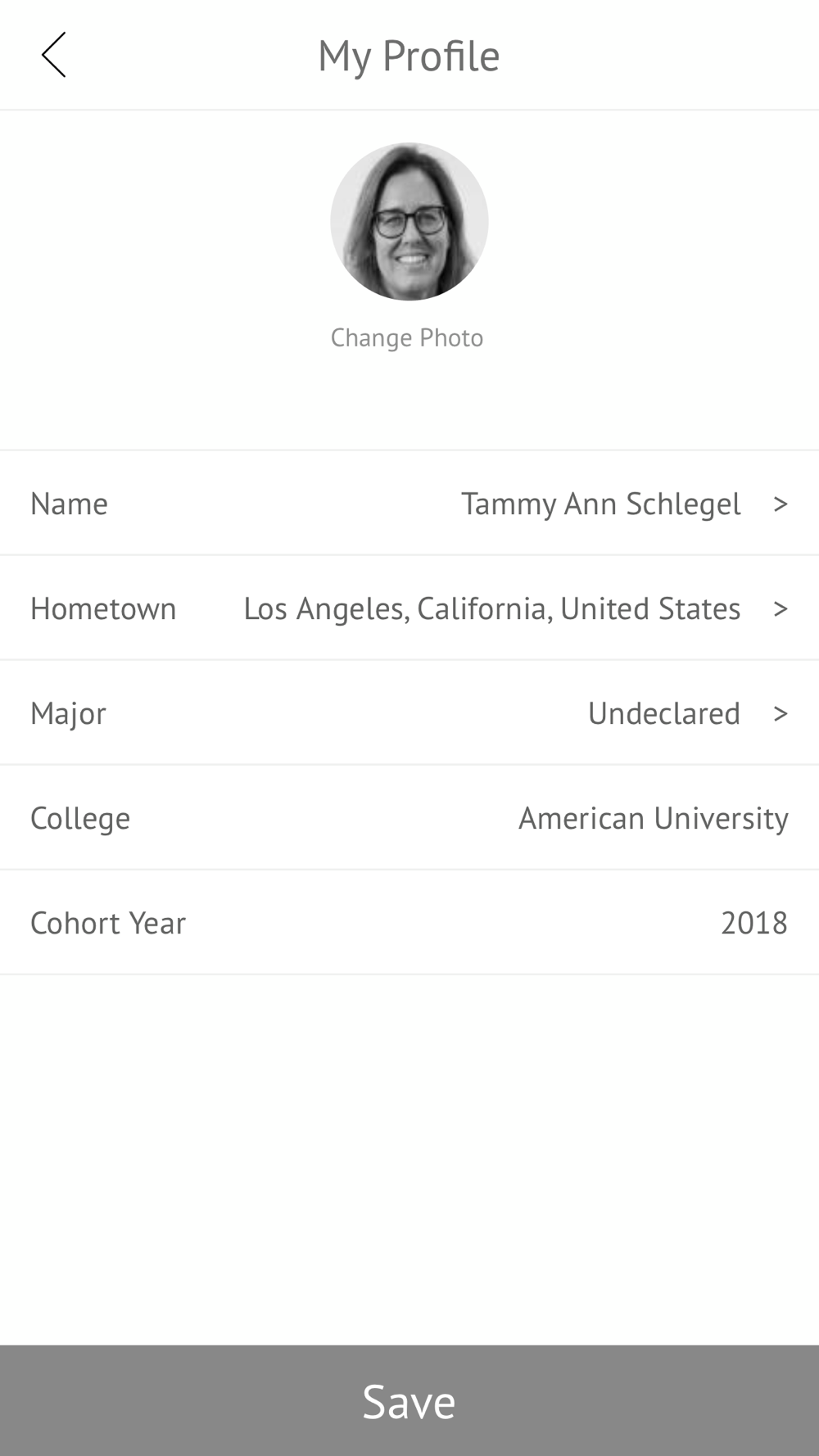Image resolution: width=819 pixels, height=1456 pixels.
Task: Open the Undeclared major selection
Action: (663, 713)
